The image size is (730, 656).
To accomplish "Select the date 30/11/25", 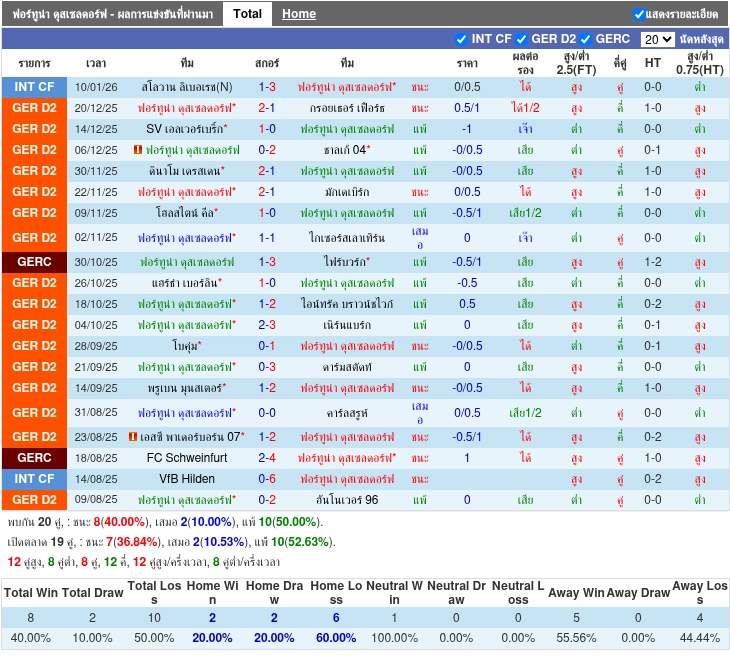I will 96,171.
